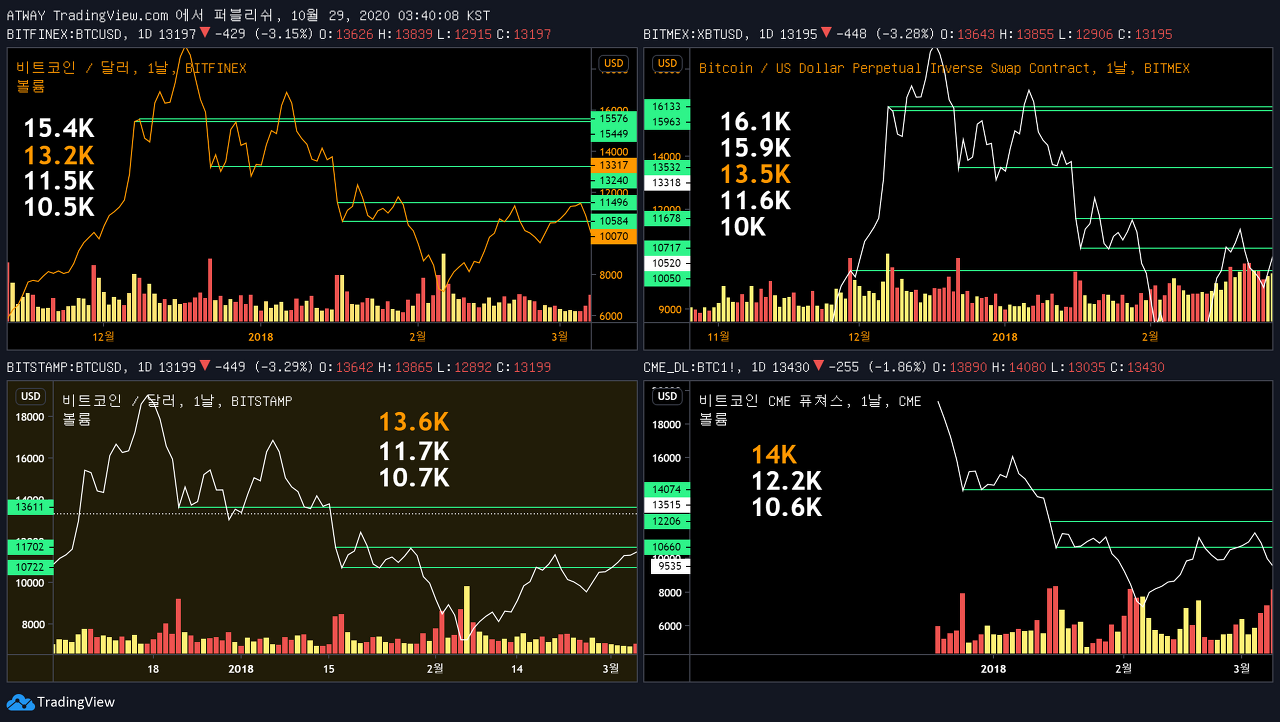Open USD currency selector on BITSTAMP chart
The height and width of the screenshot is (722, 1280).
pos(31,396)
